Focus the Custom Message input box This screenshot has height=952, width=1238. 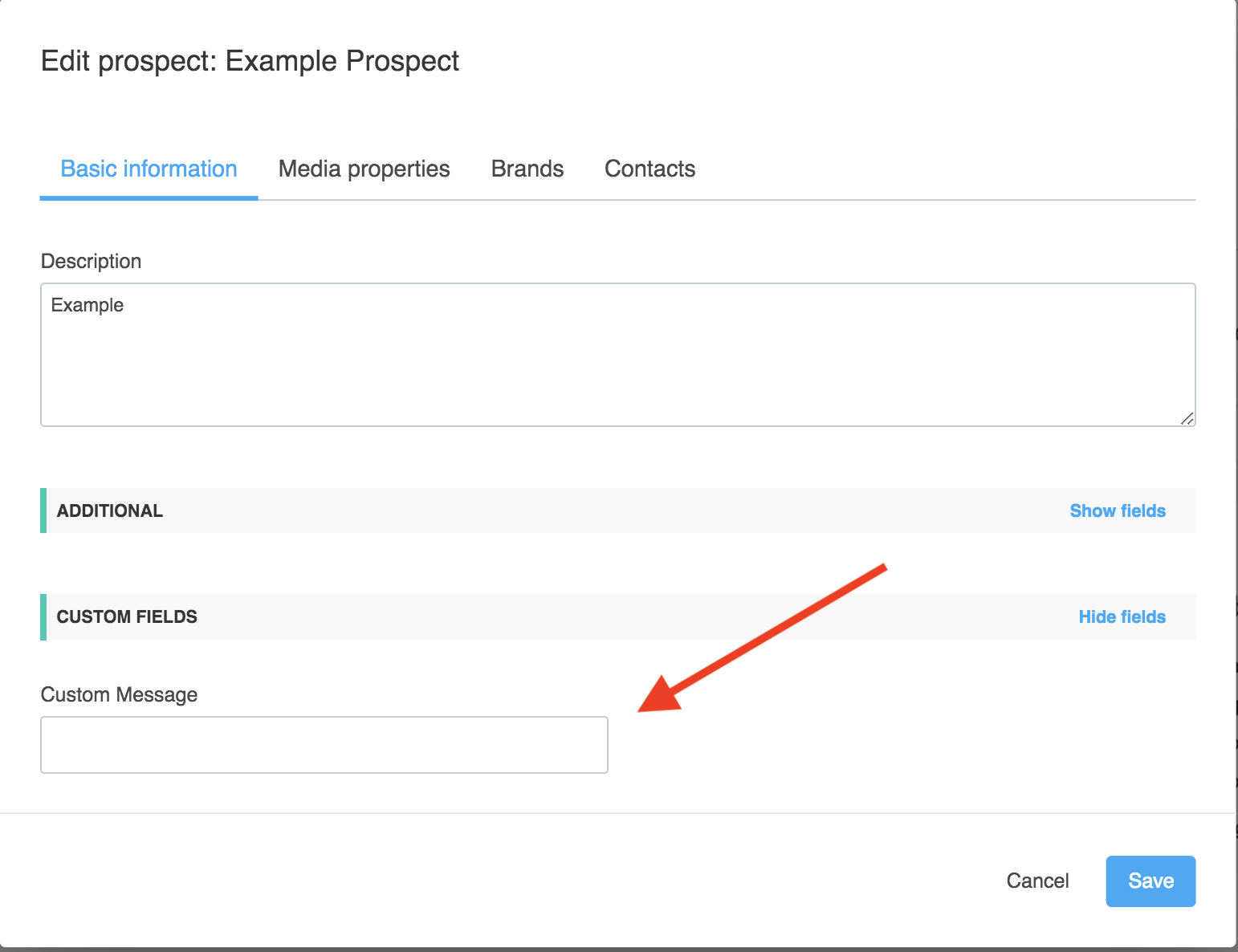pyautogui.click(x=324, y=745)
